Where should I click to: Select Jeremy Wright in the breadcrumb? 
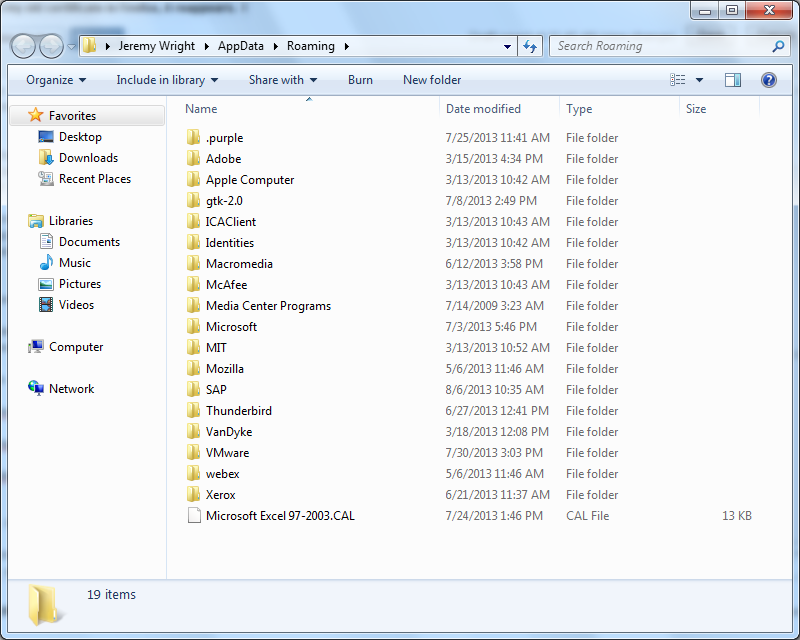tap(157, 46)
